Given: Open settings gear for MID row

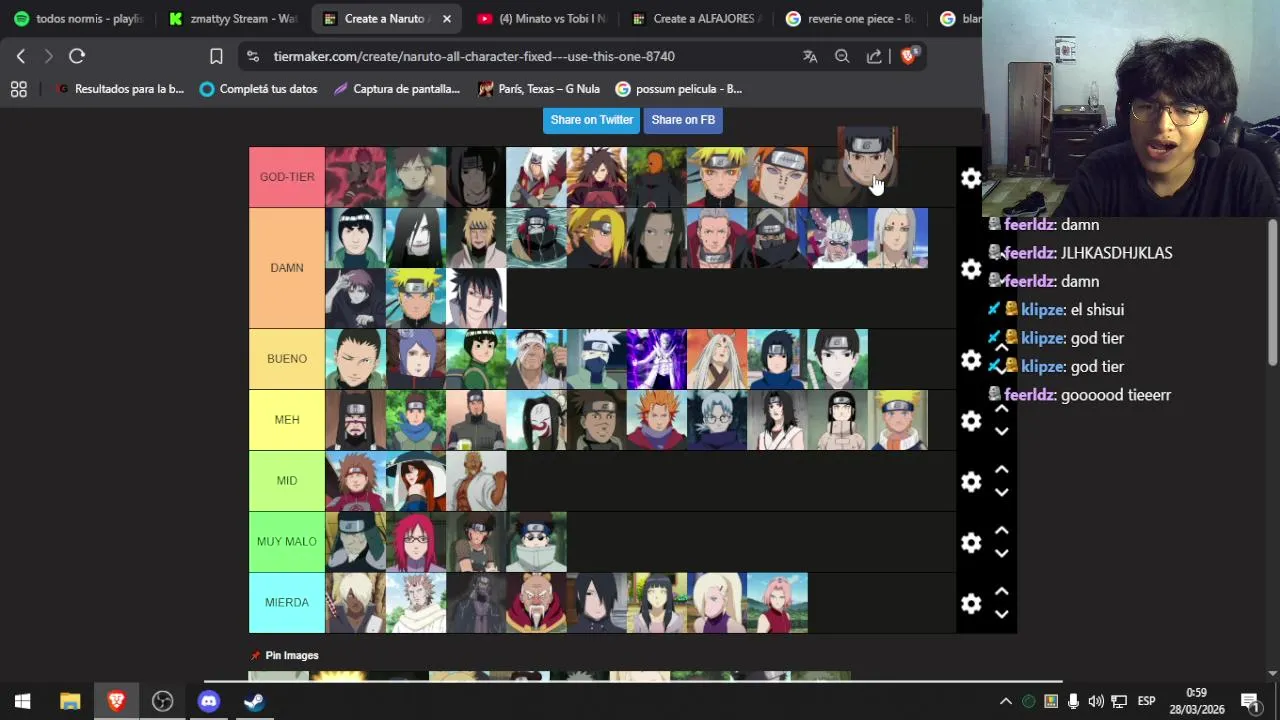Looking at the screenshot, I should [971, 482].
